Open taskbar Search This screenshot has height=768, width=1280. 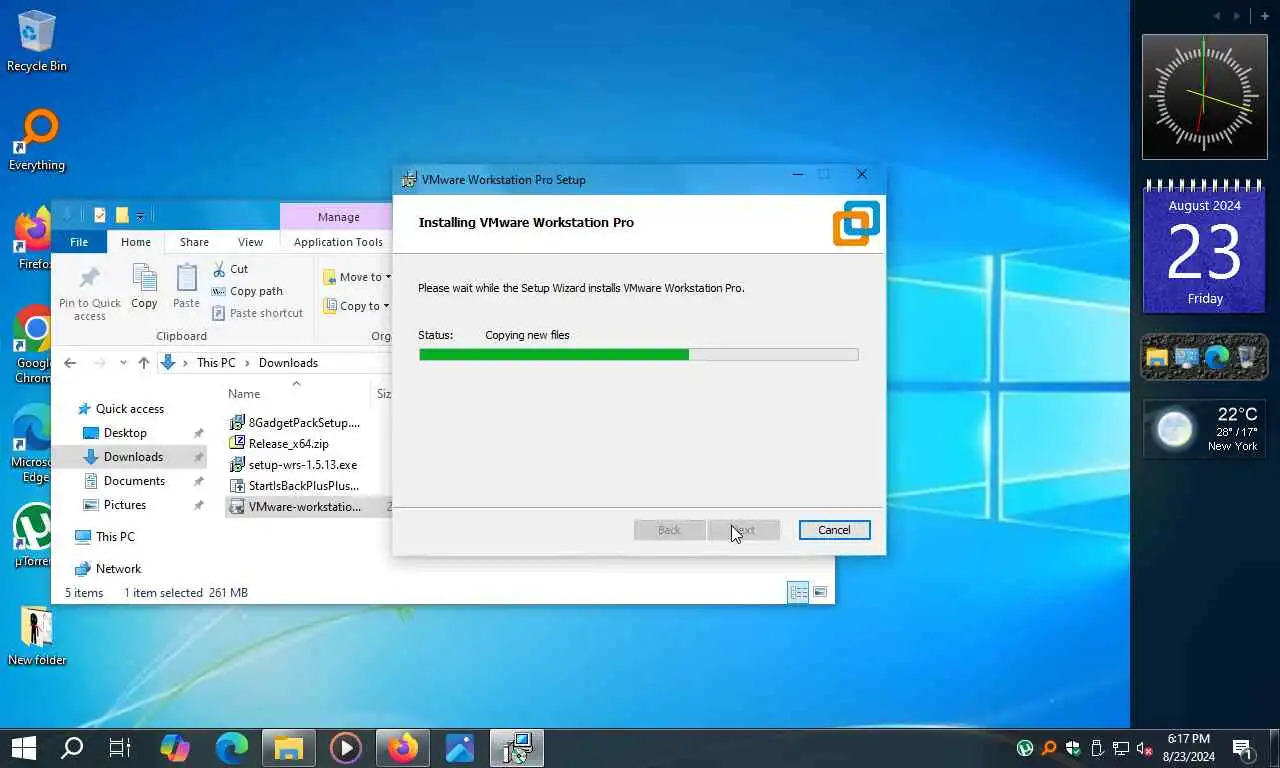click(72, 748)
